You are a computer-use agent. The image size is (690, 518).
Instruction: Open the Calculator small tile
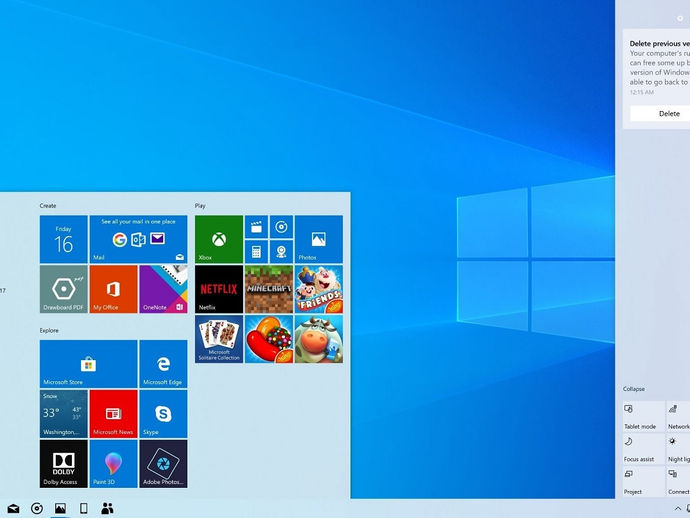tap(256, 252)
